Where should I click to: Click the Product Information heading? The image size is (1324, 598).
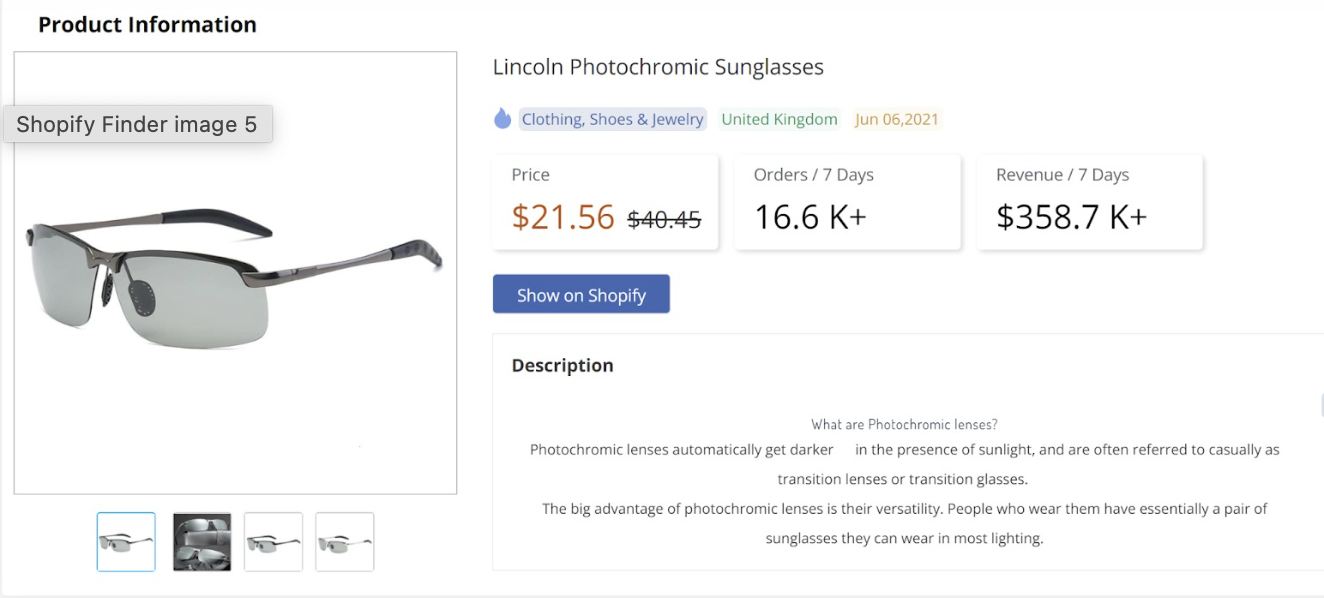147,24
